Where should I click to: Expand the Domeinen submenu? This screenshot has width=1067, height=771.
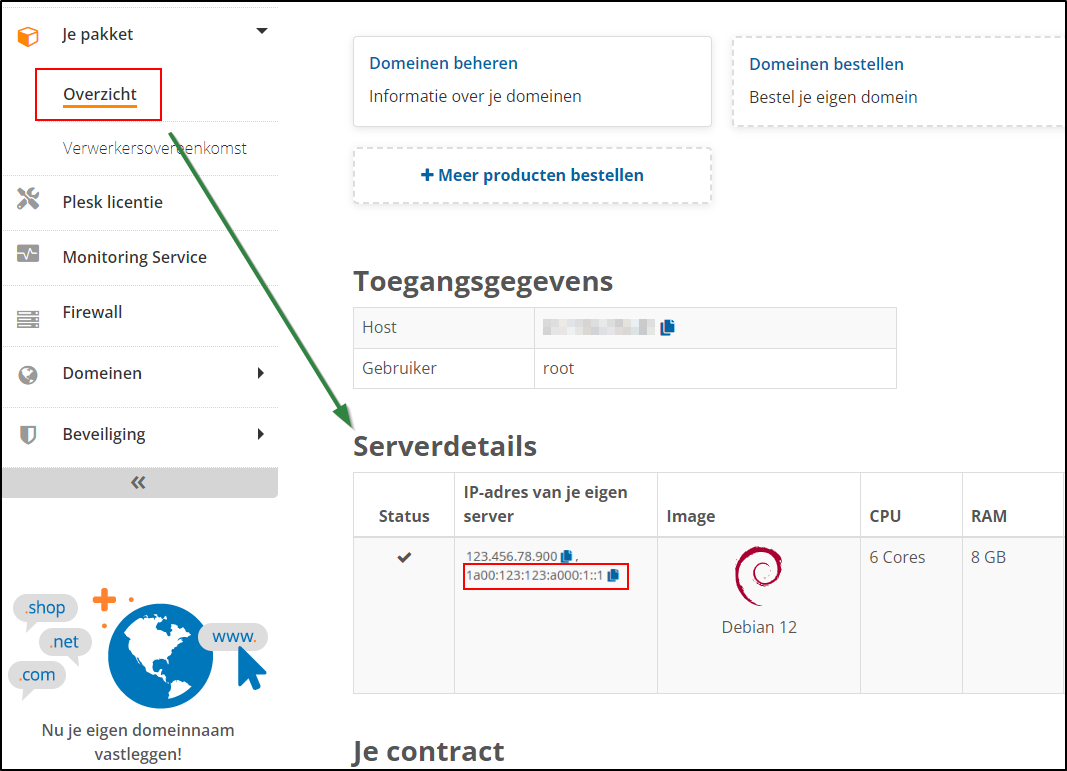click(262, 372)
